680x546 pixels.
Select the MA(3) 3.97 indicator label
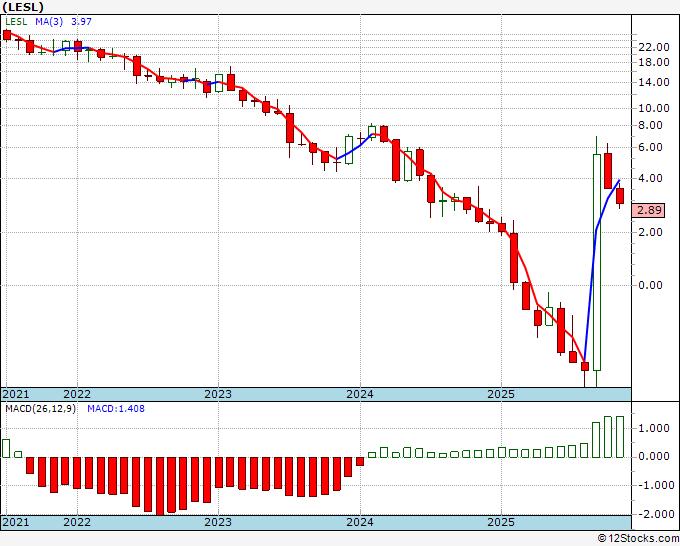[63, 21]
